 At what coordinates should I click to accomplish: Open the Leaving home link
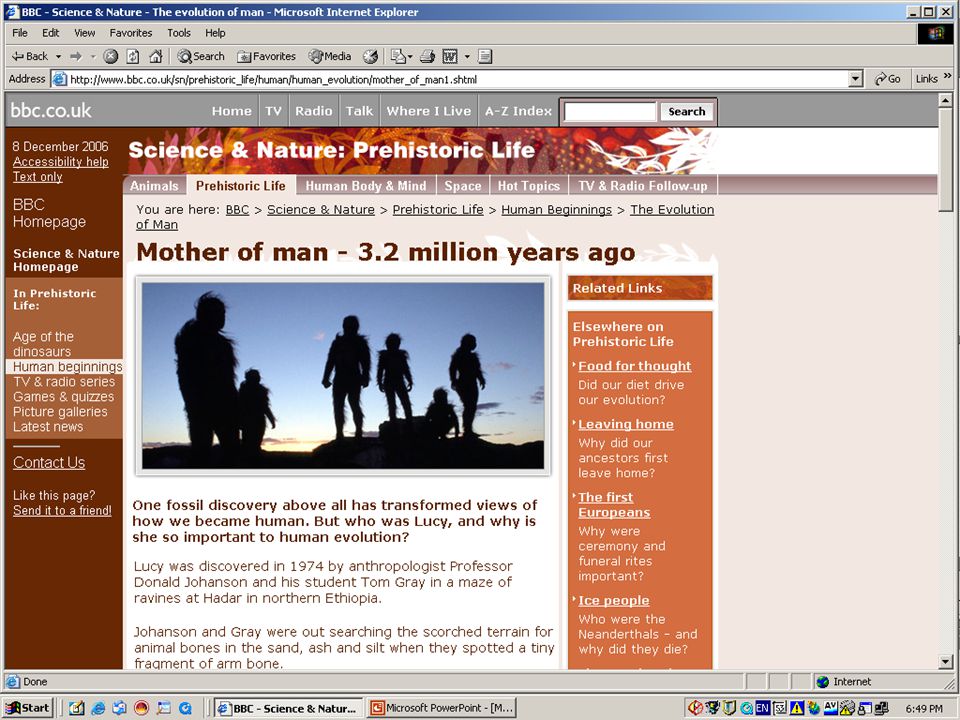point(626,424)
